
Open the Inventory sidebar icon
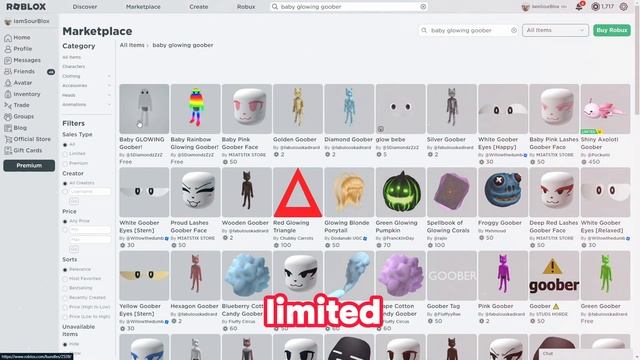pyautogui.click(x=8, y=94)
